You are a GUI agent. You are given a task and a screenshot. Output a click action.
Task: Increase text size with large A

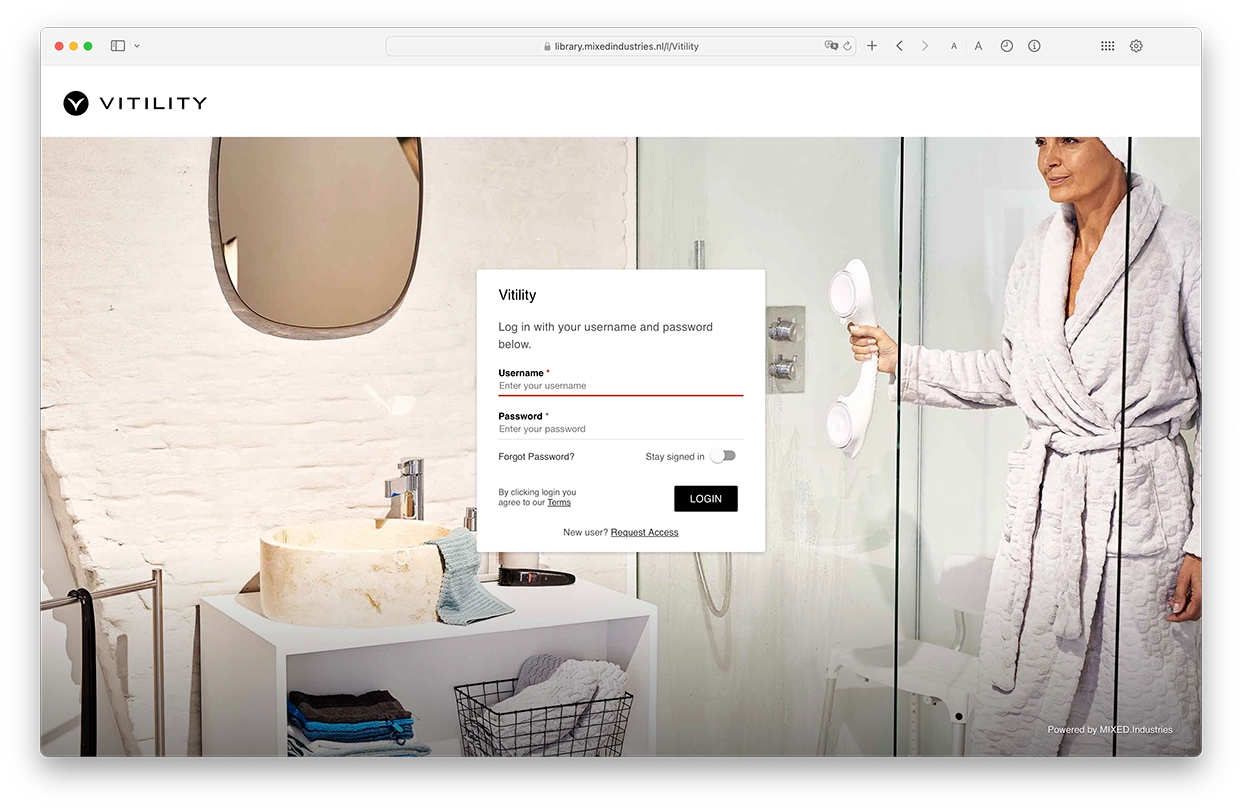click(x=978, y=46)
